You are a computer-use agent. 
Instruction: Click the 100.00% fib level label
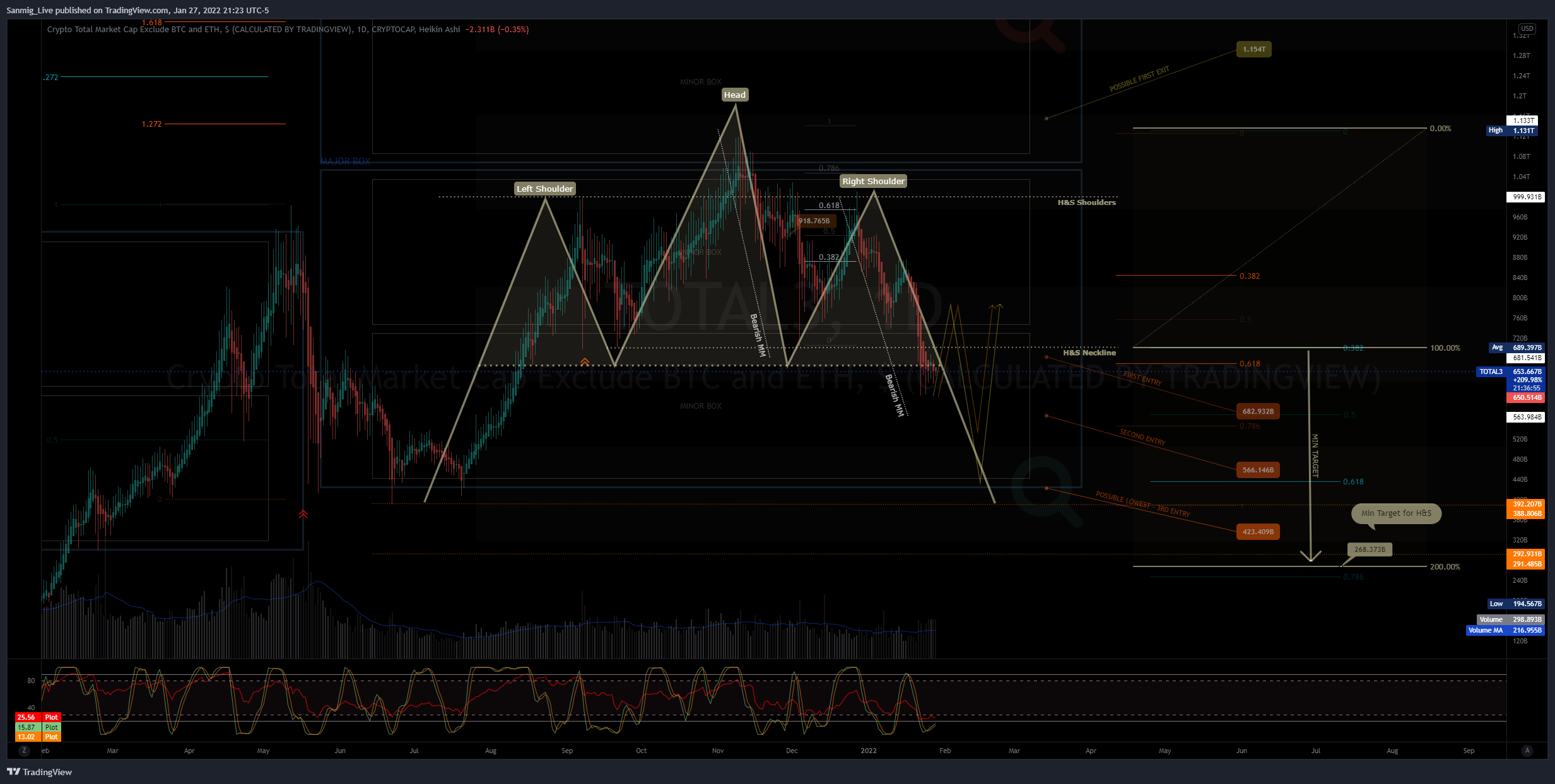[1445, 348]
